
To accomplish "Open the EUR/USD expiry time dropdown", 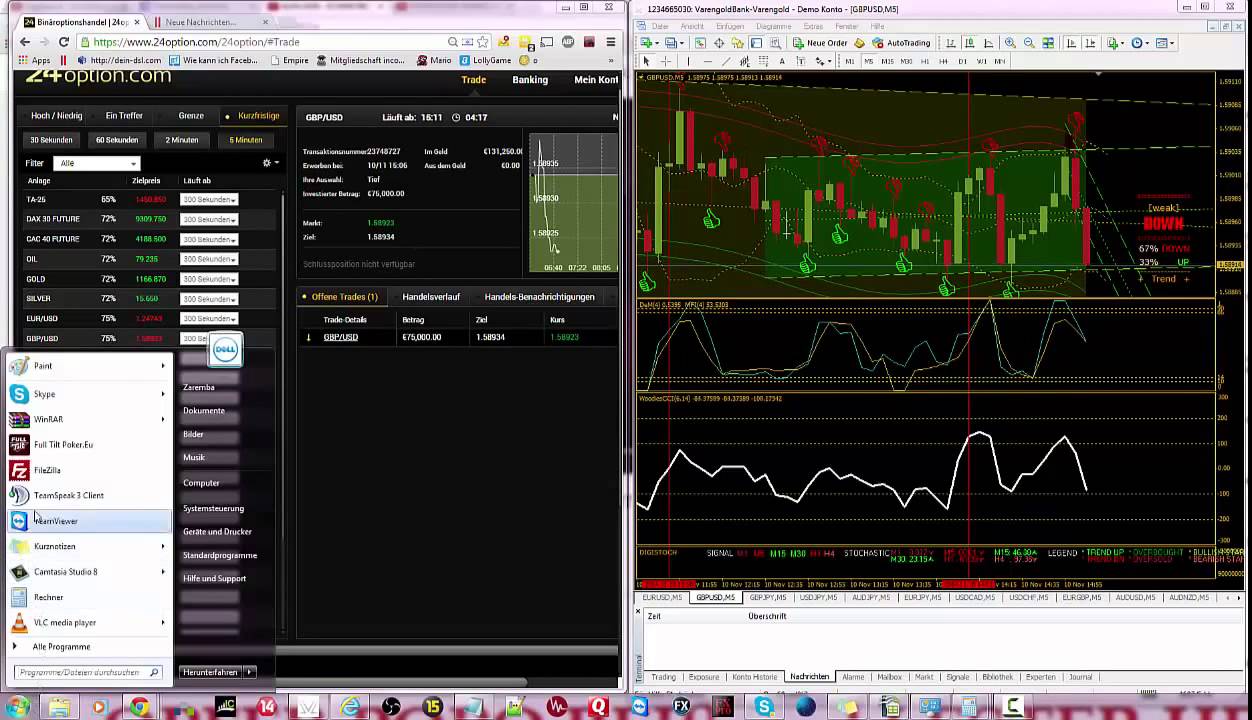I will coord(209,319).
